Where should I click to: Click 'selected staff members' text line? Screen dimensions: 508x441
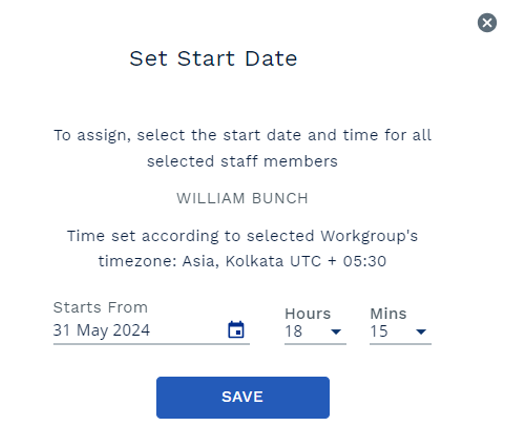[x=242, y=162]
